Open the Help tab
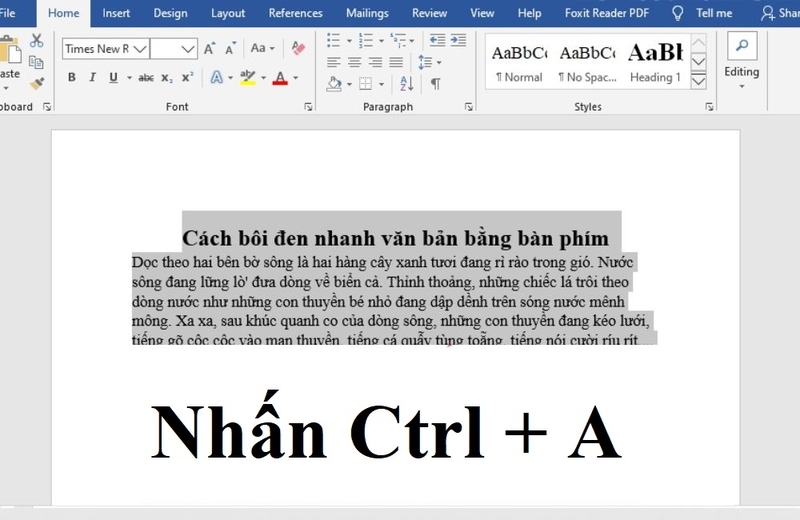 [x=529, y=13]
